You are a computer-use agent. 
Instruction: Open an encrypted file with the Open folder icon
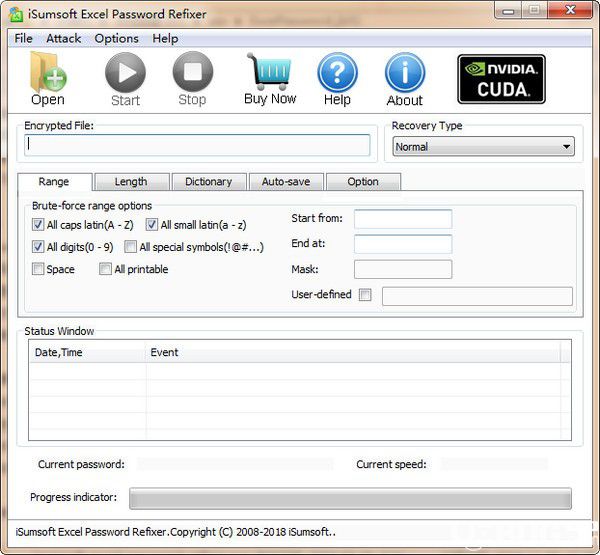(x=48, y=78)
